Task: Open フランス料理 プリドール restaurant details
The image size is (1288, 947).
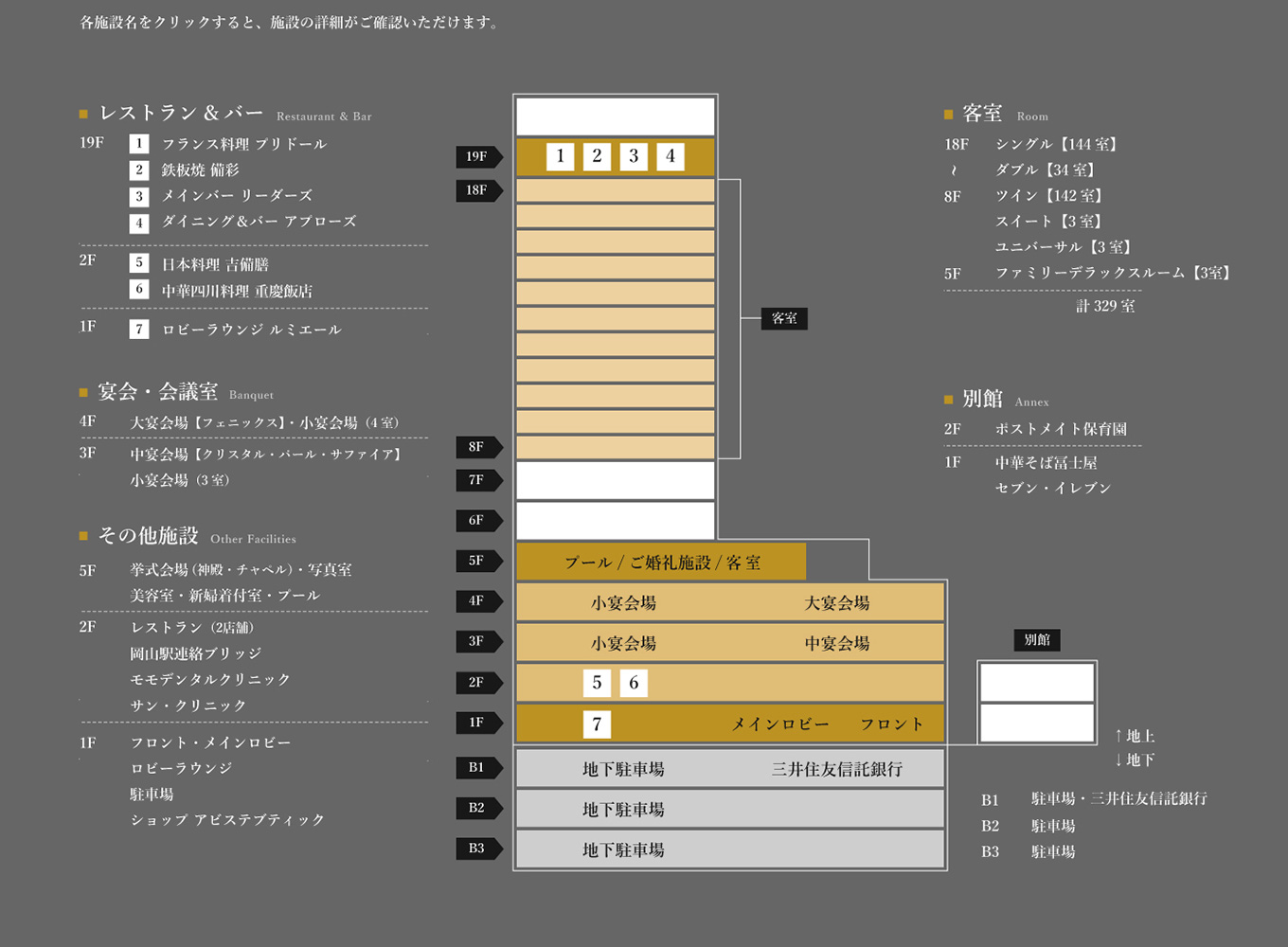Action: (243, 144)
